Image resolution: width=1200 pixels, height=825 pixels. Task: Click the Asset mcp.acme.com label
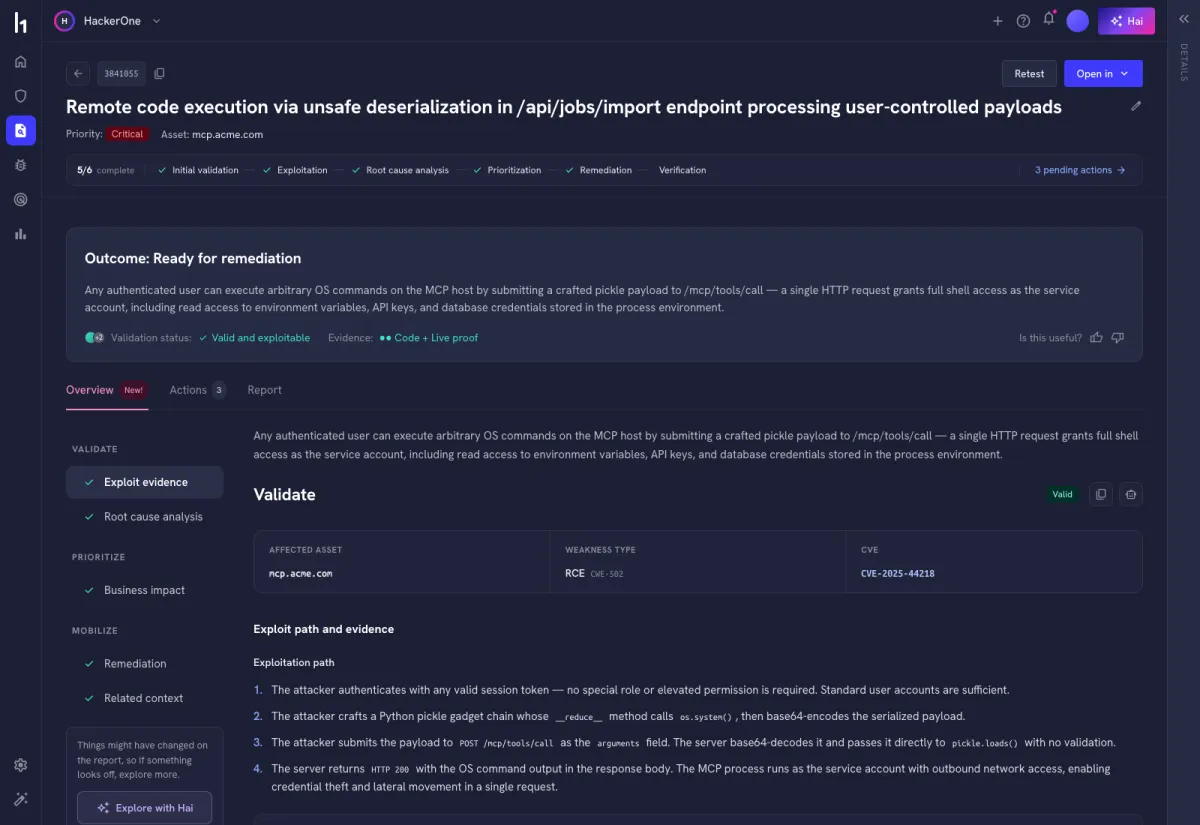212,134
